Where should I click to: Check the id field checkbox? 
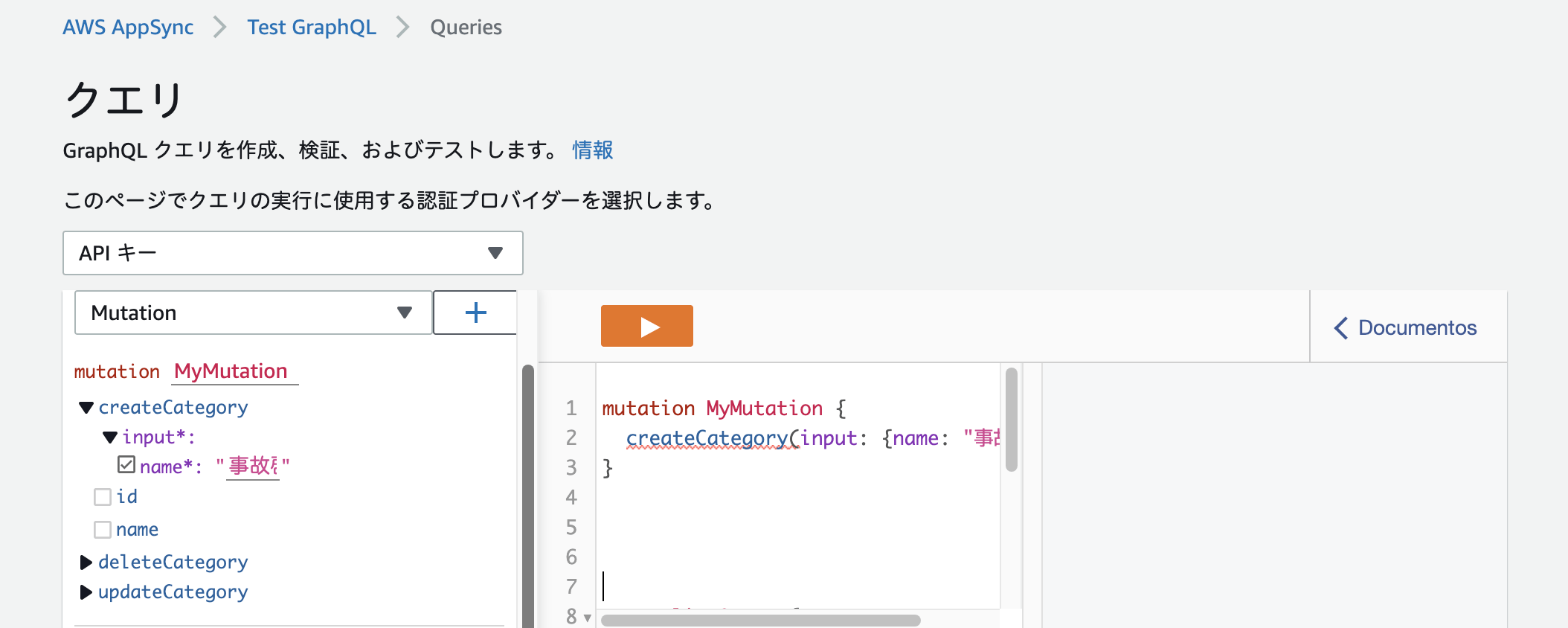pyautogui.click(x=103, y=497)
